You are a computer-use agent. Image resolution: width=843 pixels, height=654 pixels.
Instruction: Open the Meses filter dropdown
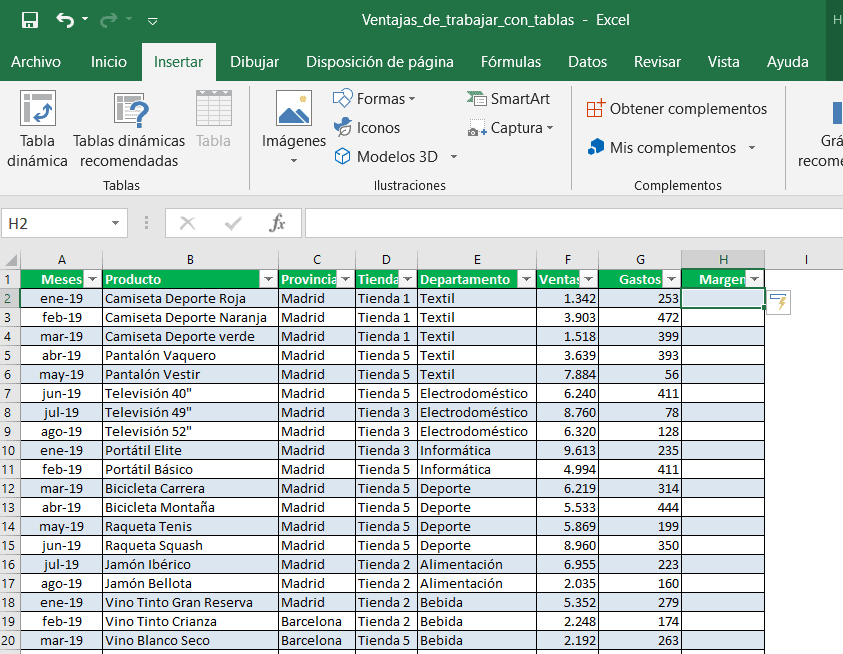92,279
